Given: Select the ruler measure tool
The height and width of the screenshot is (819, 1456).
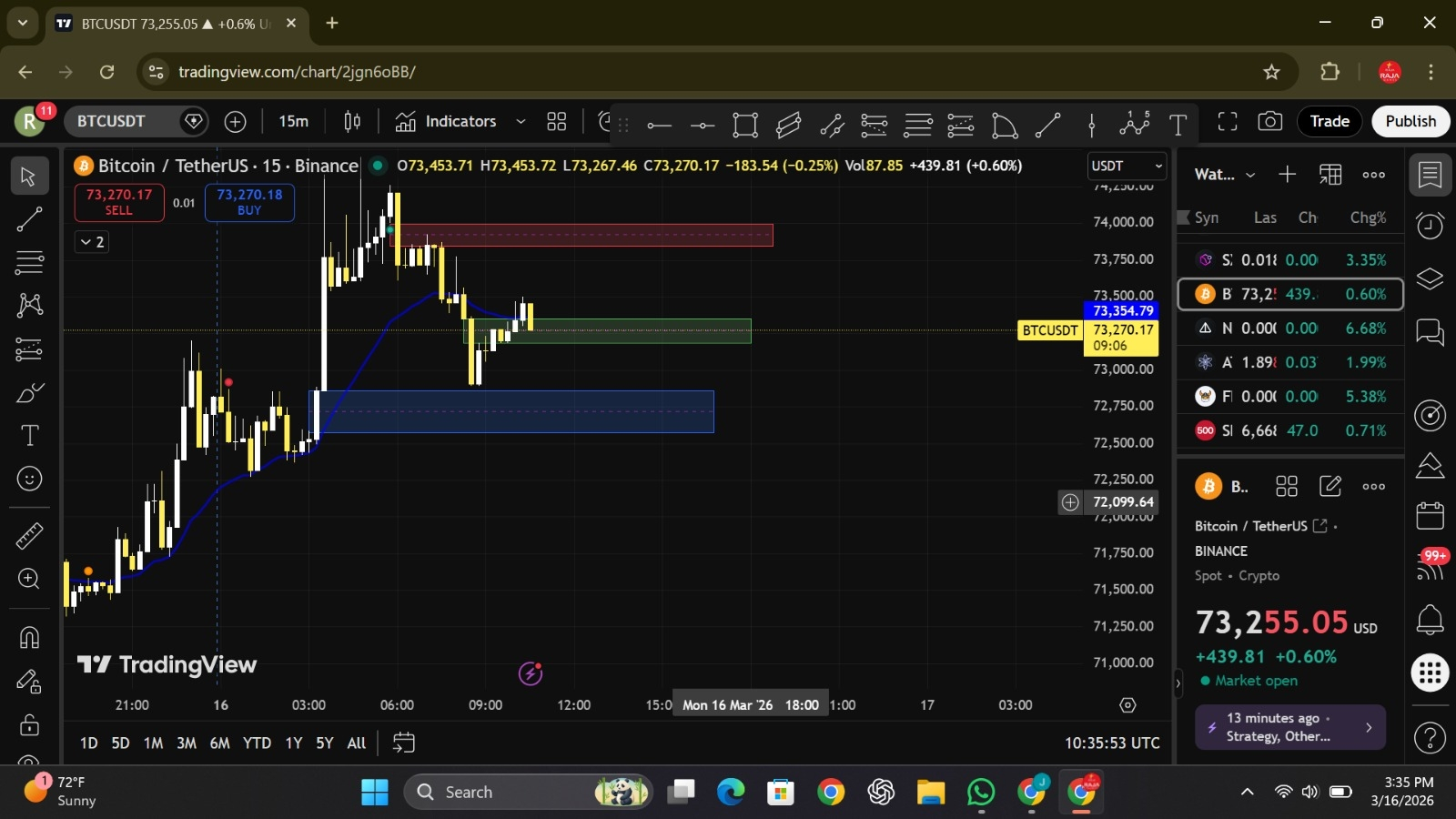Looking at the screenshot, I should [29, 536].
